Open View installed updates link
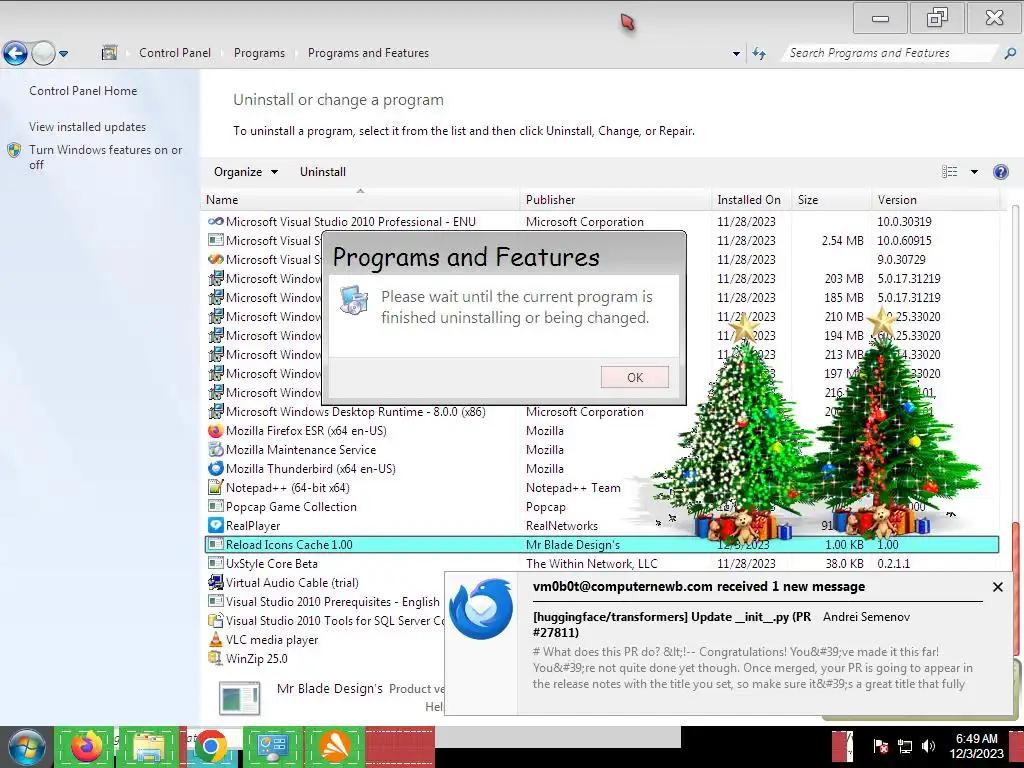The width and height of the screenshot is (1024, 768). tap(88, 127)
